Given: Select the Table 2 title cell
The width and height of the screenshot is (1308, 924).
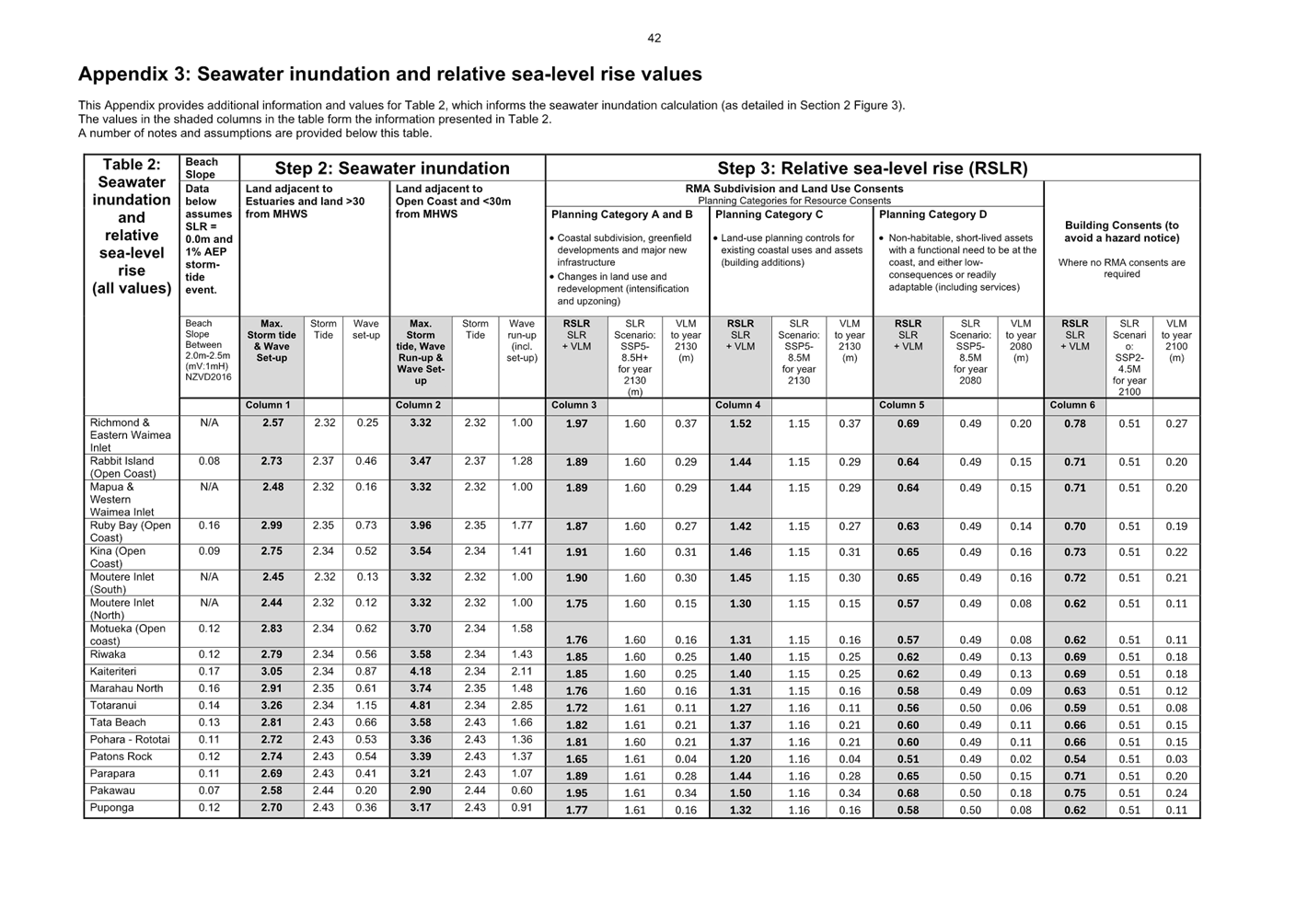Looking at the screenshot, I should point(131,226).
